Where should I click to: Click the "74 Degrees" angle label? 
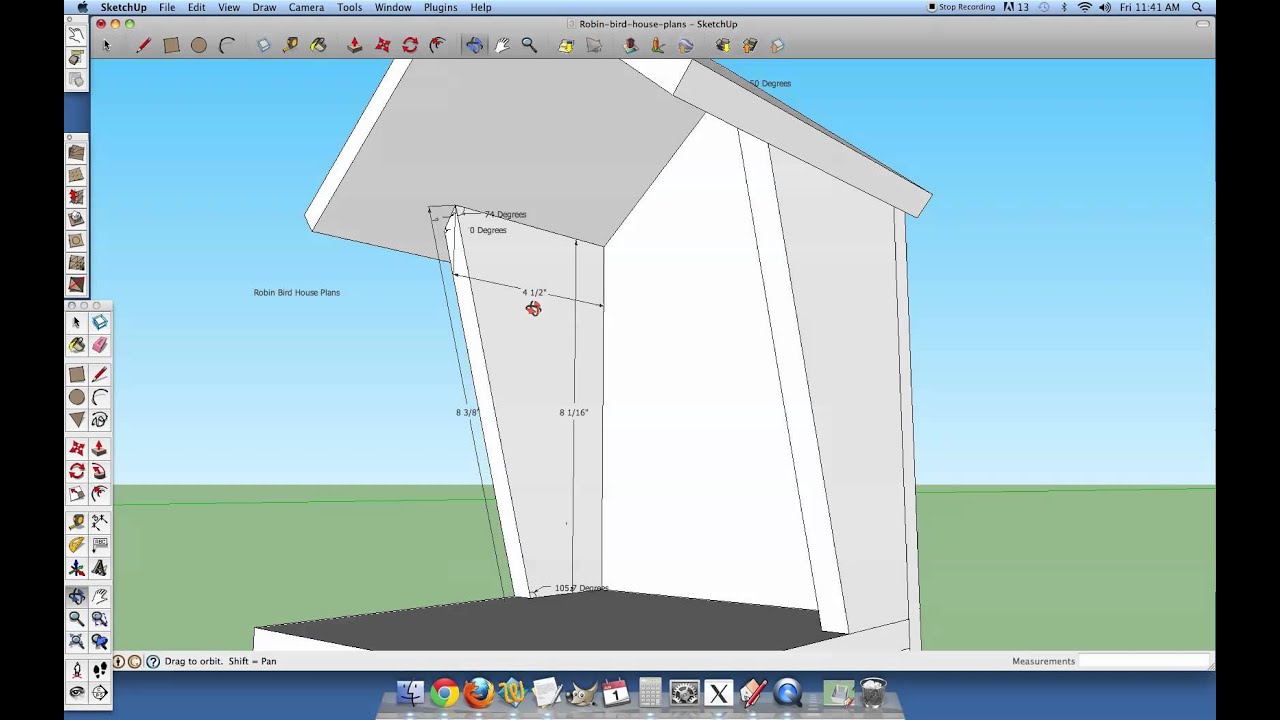pos(505,214)
